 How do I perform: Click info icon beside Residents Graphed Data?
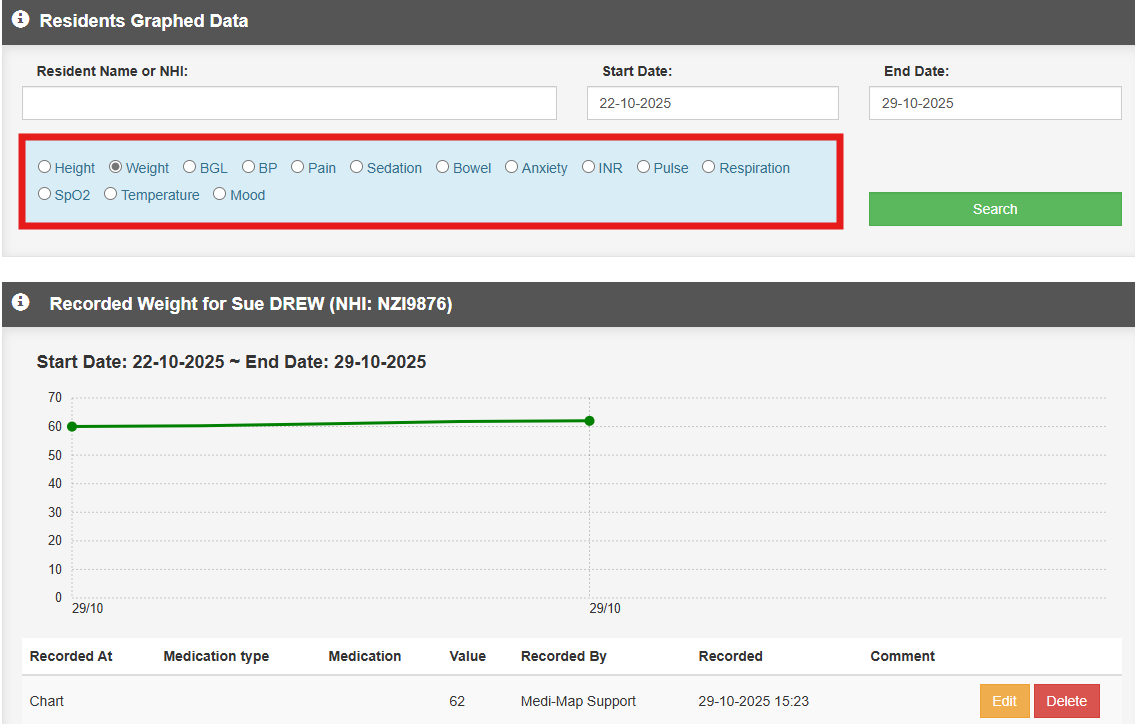coord(20,20)
